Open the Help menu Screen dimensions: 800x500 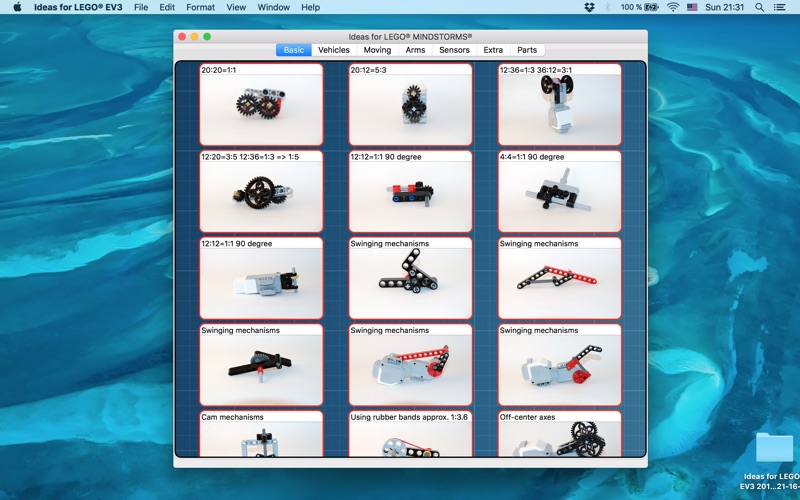(x=310, y=7)
